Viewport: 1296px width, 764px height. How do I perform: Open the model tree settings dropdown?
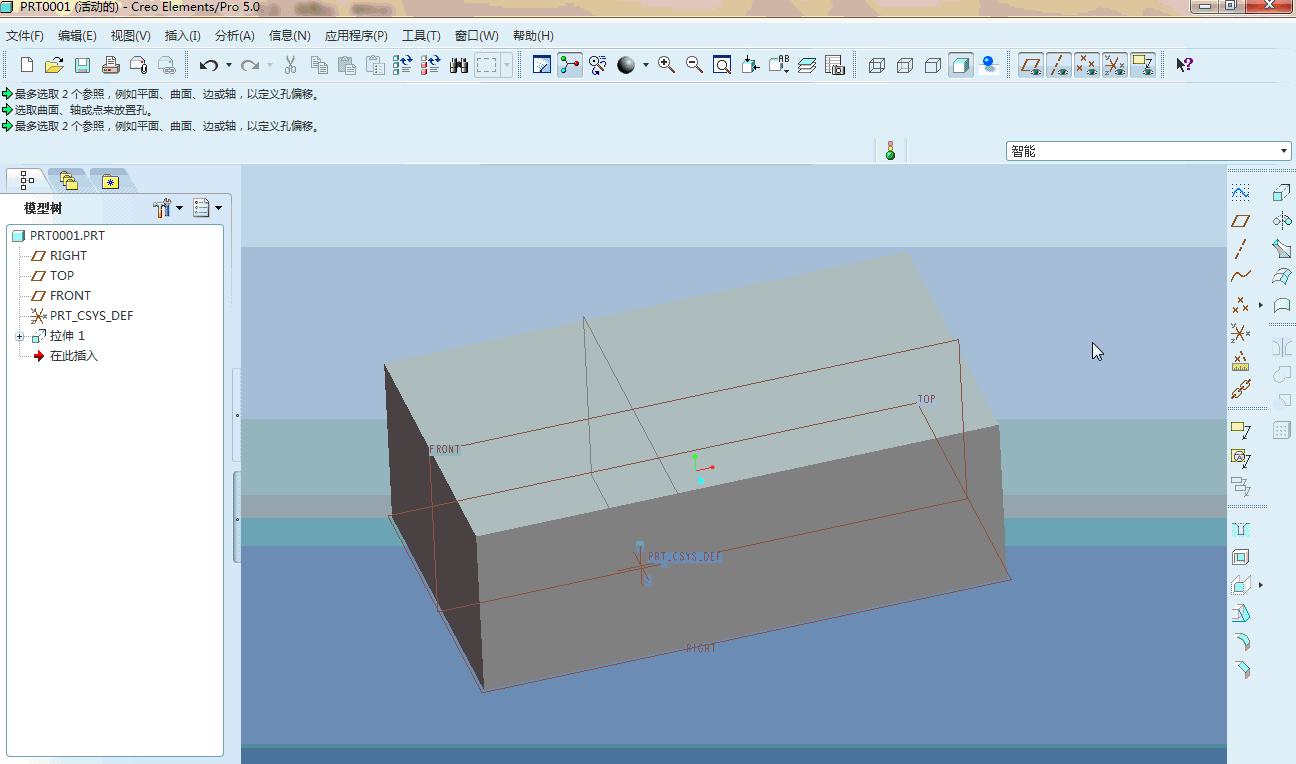pos(167,208)
